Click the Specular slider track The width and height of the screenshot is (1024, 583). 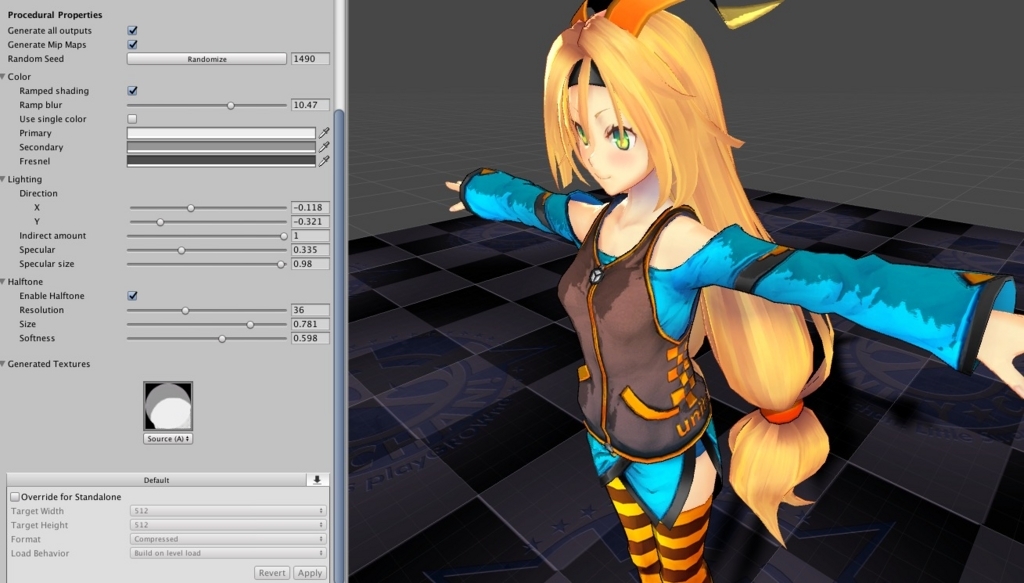click(206, 250)
